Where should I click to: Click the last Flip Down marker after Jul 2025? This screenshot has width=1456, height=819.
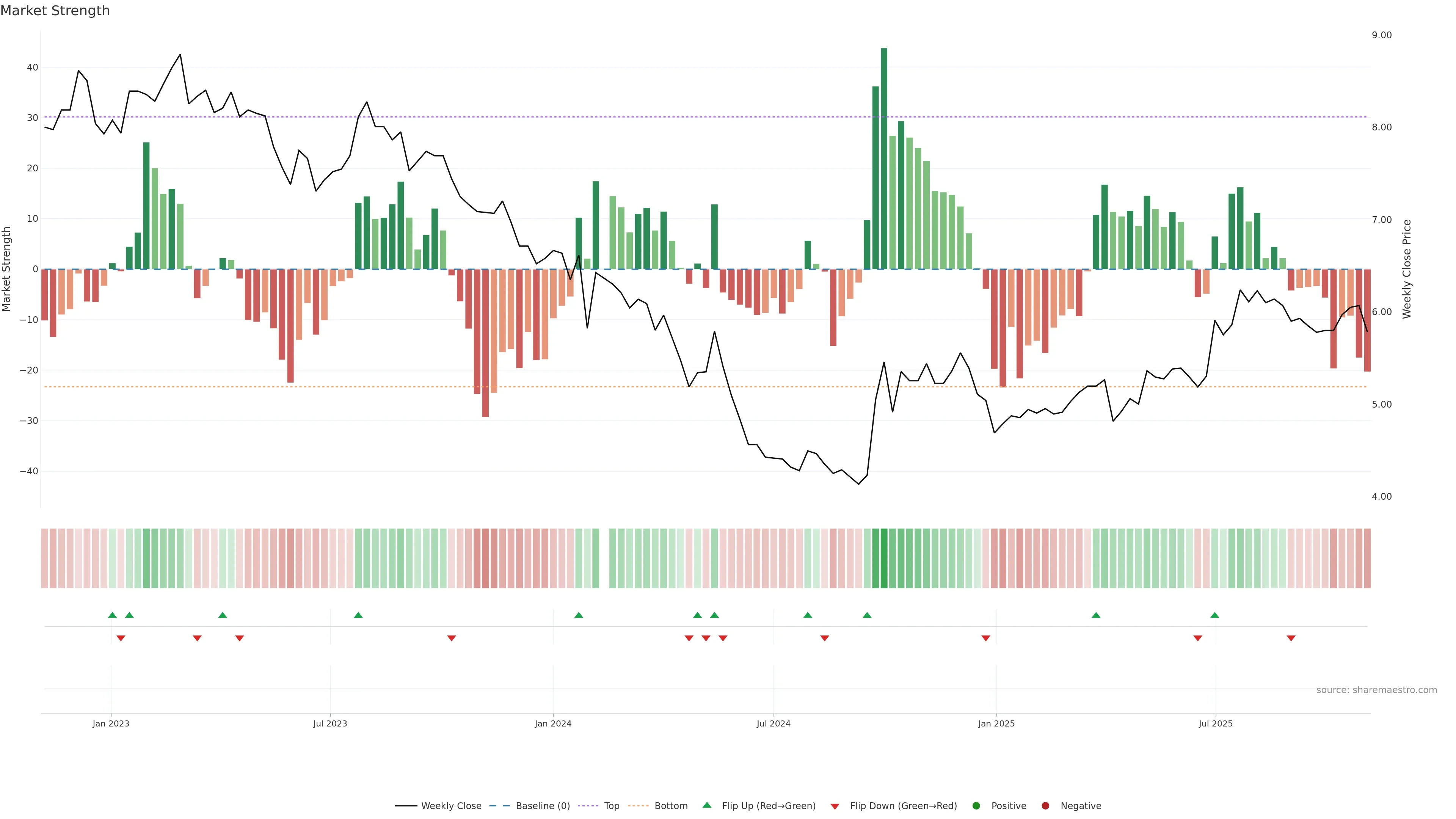coord(1291,638)
